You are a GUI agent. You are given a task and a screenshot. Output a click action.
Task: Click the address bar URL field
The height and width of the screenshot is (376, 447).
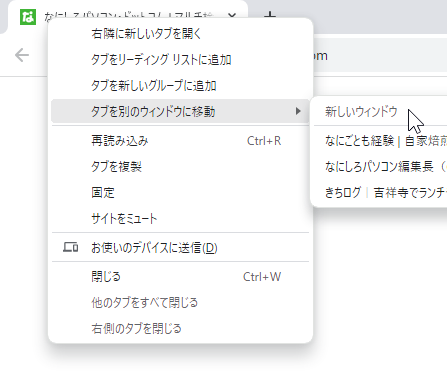tap(380, 56)
